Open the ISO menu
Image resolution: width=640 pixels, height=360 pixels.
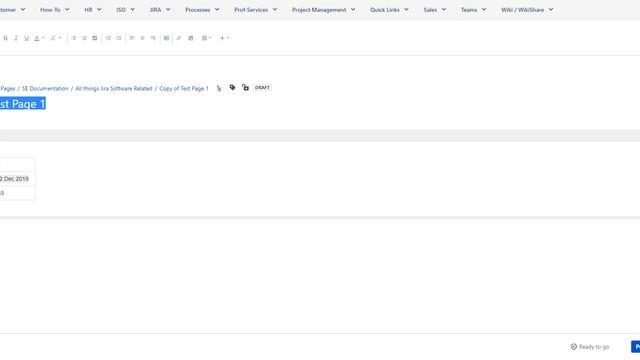(x=125, y=9)
